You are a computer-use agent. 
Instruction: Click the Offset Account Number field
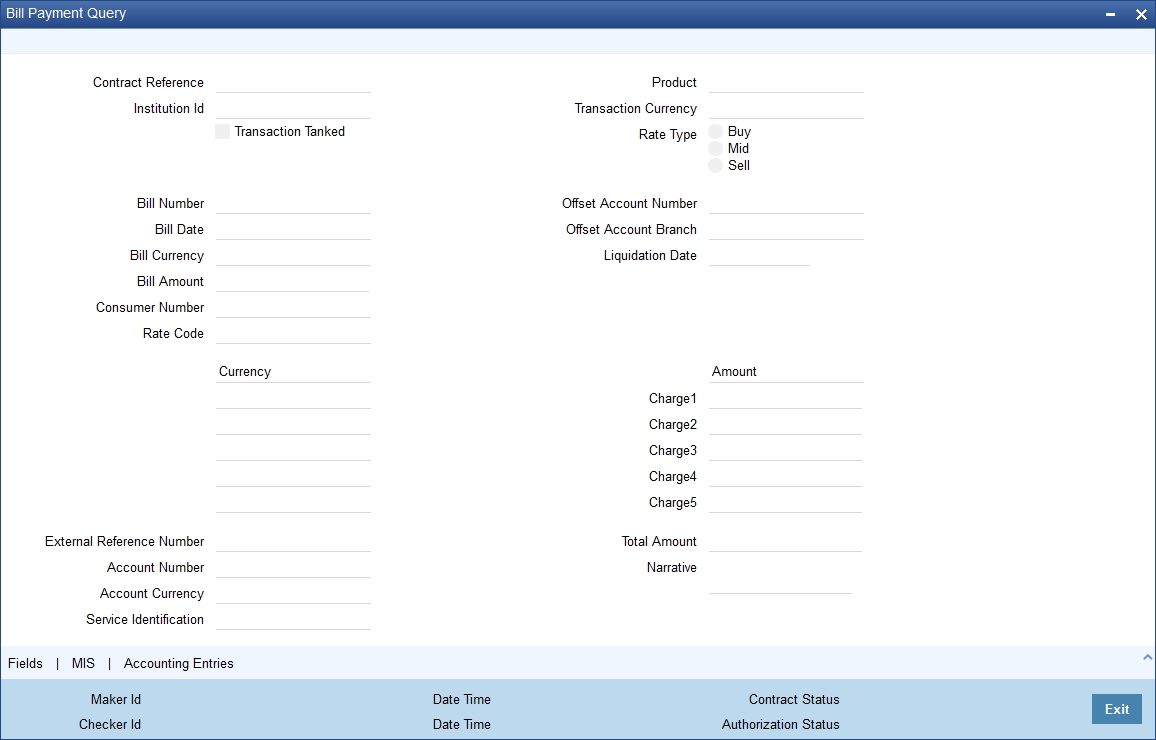coord(785,202)
